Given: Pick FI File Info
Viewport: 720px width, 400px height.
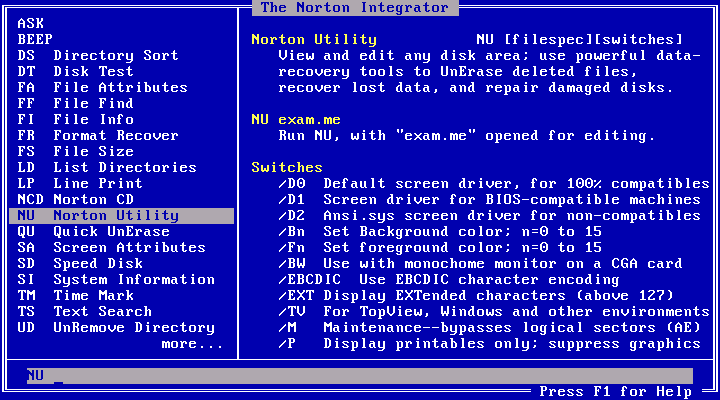Looking at the screenshot, I should point(75,119).
